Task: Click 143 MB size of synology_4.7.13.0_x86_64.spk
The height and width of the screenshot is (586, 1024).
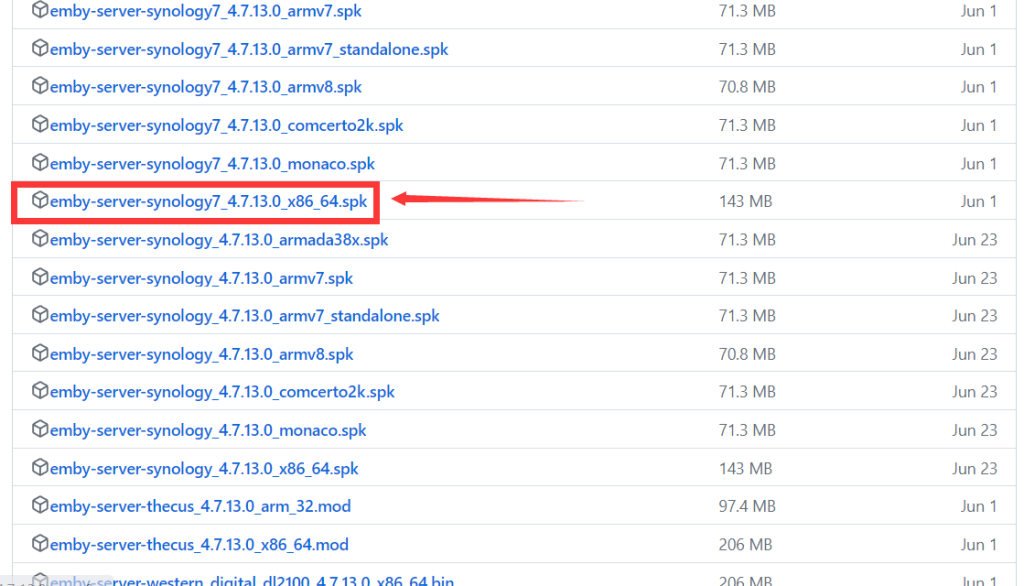Action: pyautogui.click(x=745, y=468)
